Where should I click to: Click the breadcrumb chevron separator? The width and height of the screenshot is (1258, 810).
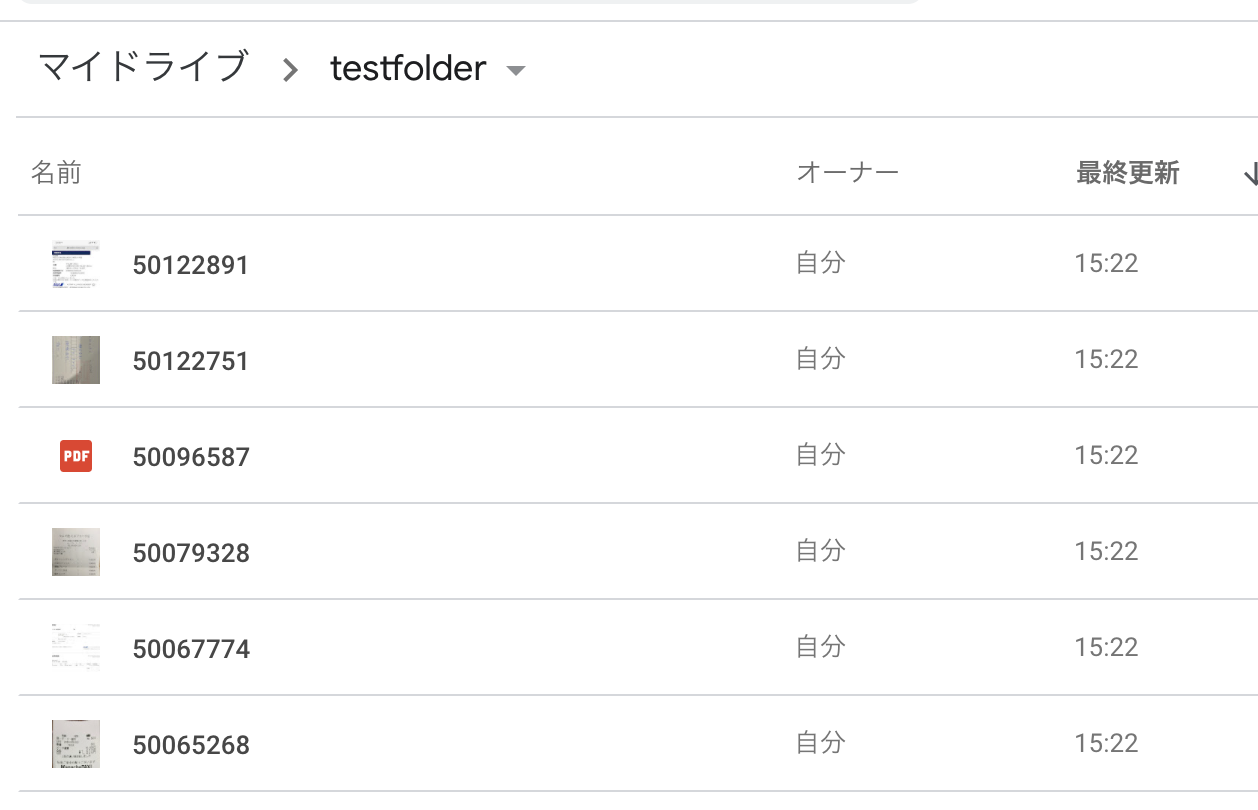290,69
